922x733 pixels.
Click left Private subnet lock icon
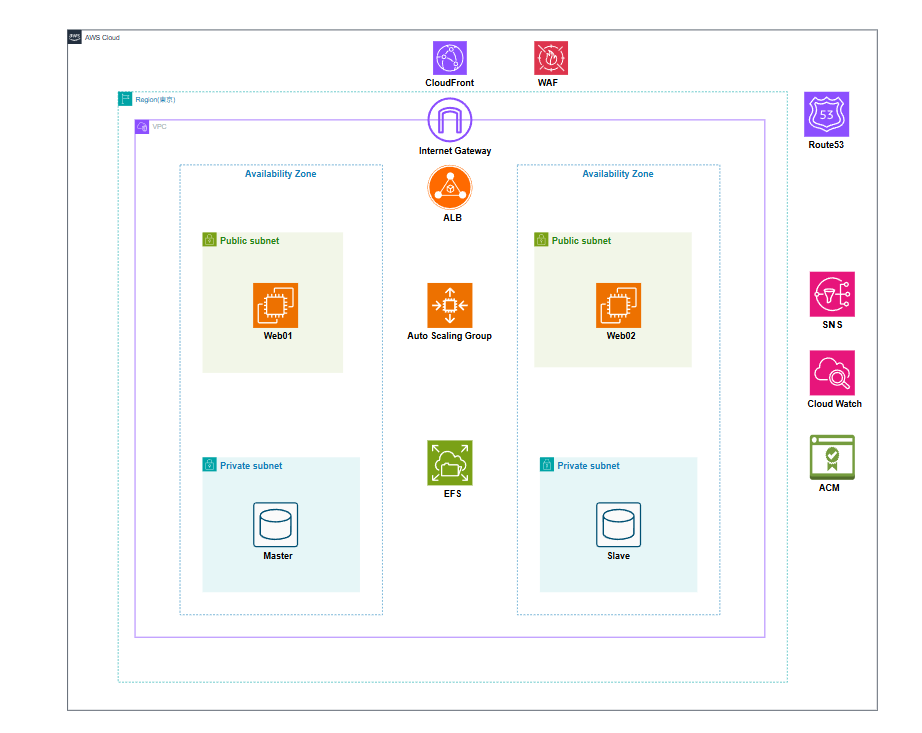pos(209,464)
